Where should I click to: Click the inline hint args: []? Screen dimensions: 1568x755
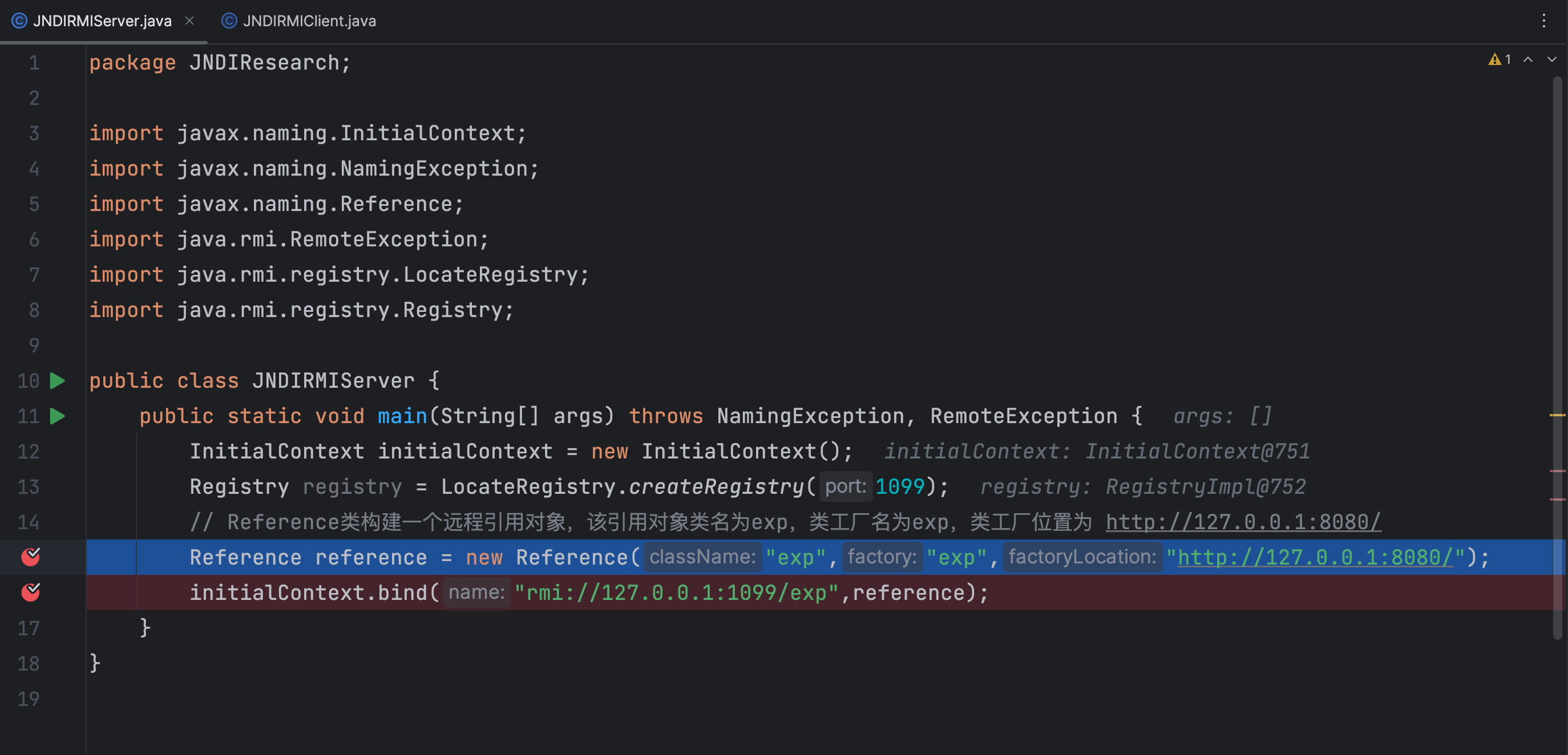1222,416
